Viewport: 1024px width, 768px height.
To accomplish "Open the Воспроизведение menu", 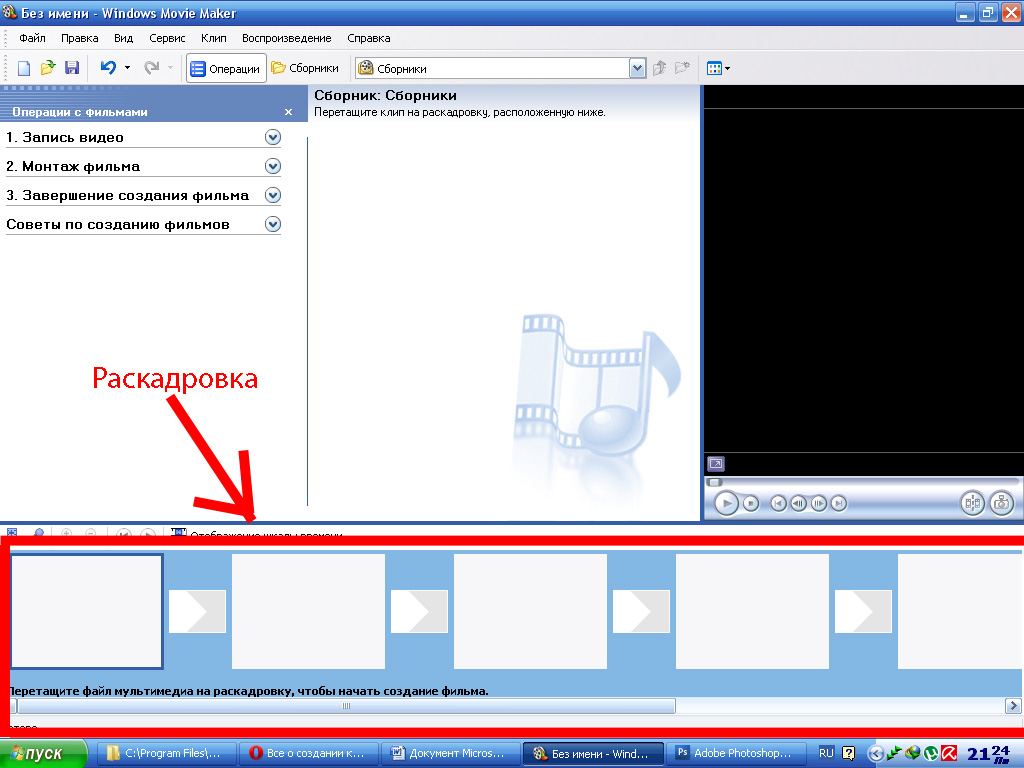I will coord(287,38).
